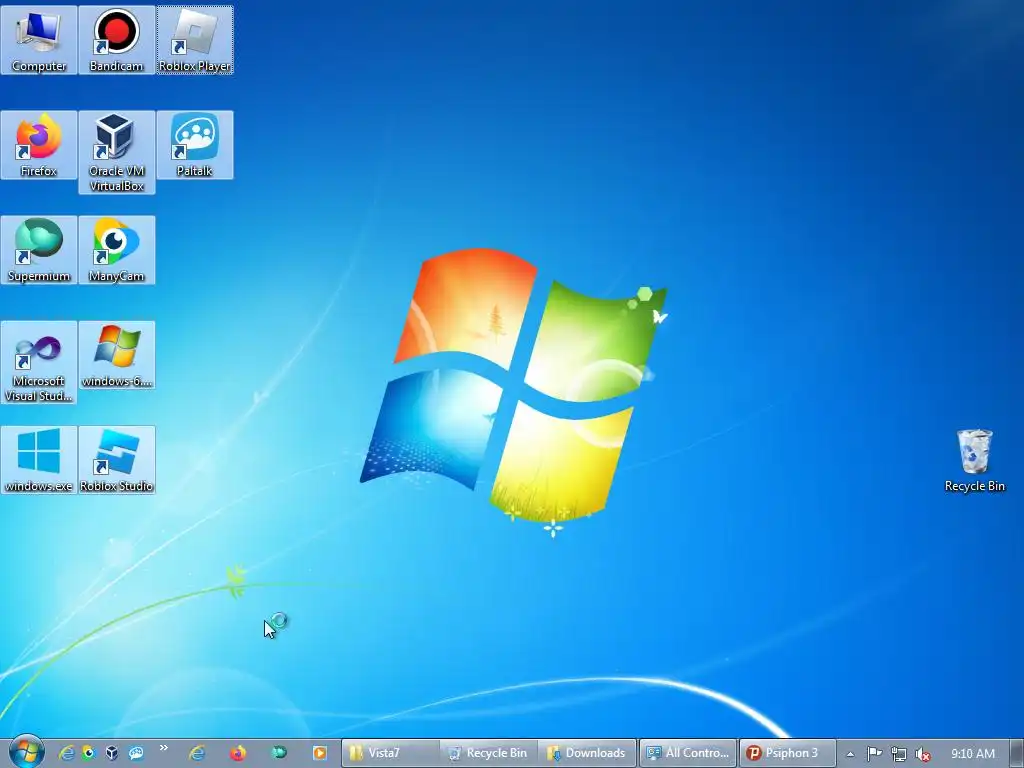Image resolution: width=1024 pixels, height=768 pixels.
Task: Open the pinned Windows Media Player icon
Action: pyautogui.click(x=319, y=753)
